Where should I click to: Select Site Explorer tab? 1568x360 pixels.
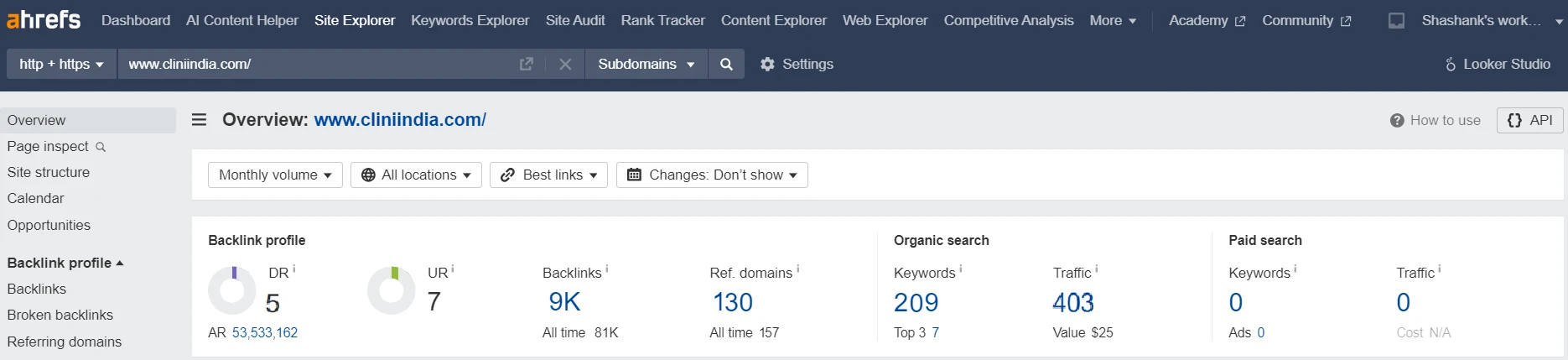tap(355, 20)
